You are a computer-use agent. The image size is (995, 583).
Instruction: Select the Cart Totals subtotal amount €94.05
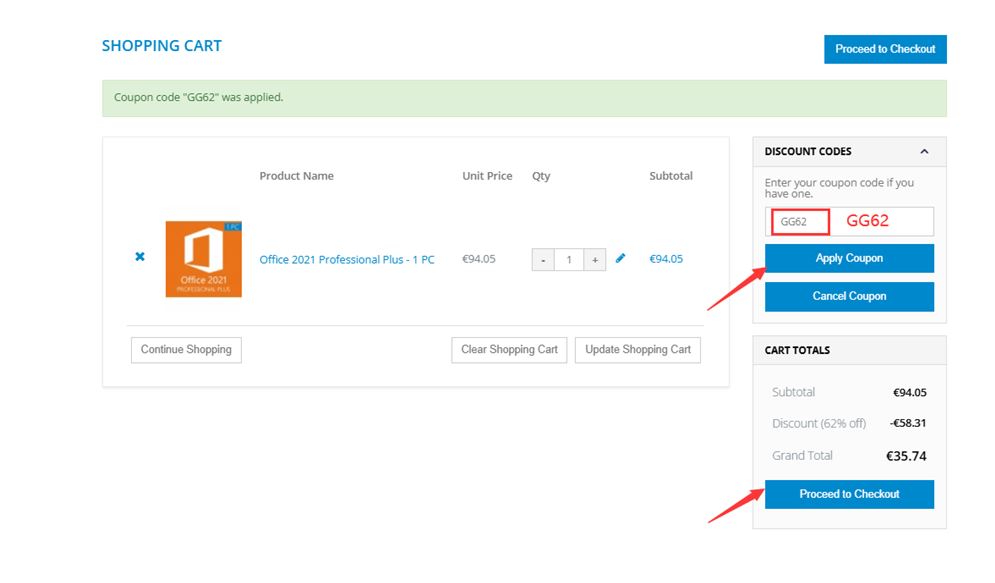tap(910, 393)
